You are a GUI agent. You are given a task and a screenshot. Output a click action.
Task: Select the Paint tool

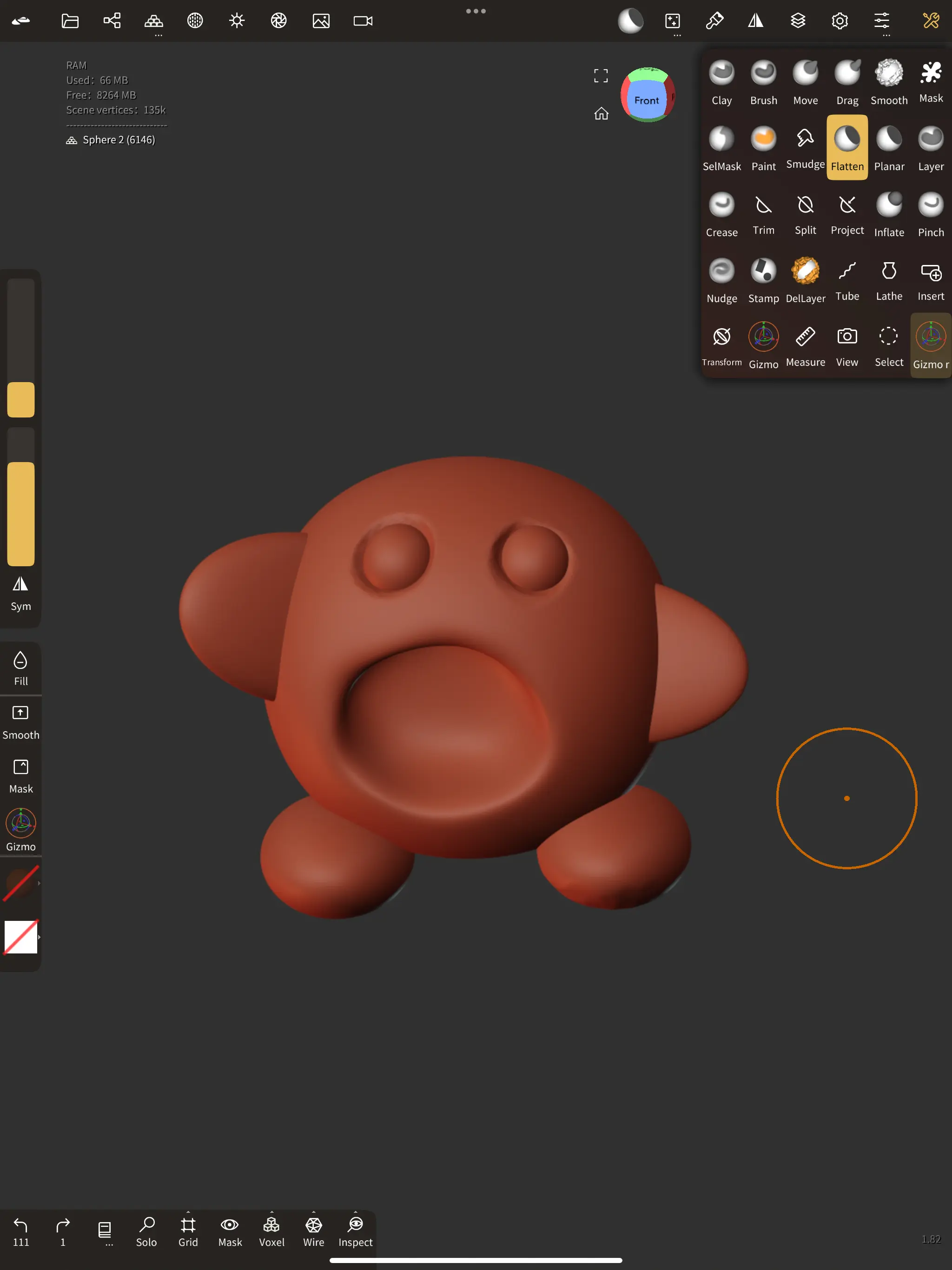click(764, 148)
